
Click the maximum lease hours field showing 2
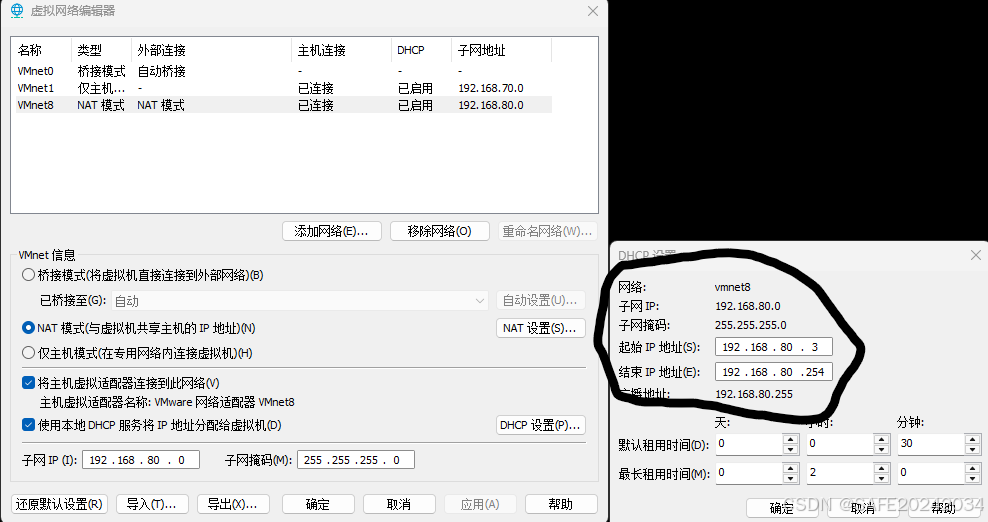point(841,473)
